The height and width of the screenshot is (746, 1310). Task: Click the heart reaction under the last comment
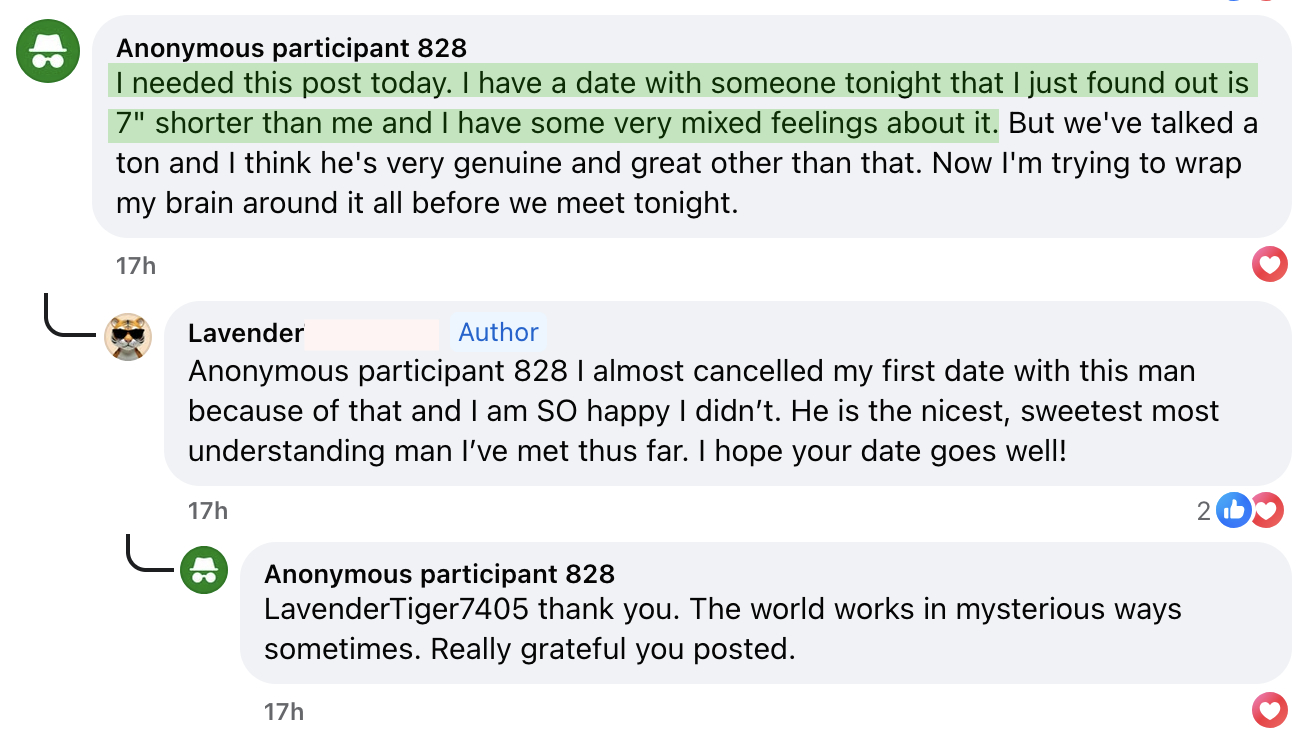coord(1269,711)
